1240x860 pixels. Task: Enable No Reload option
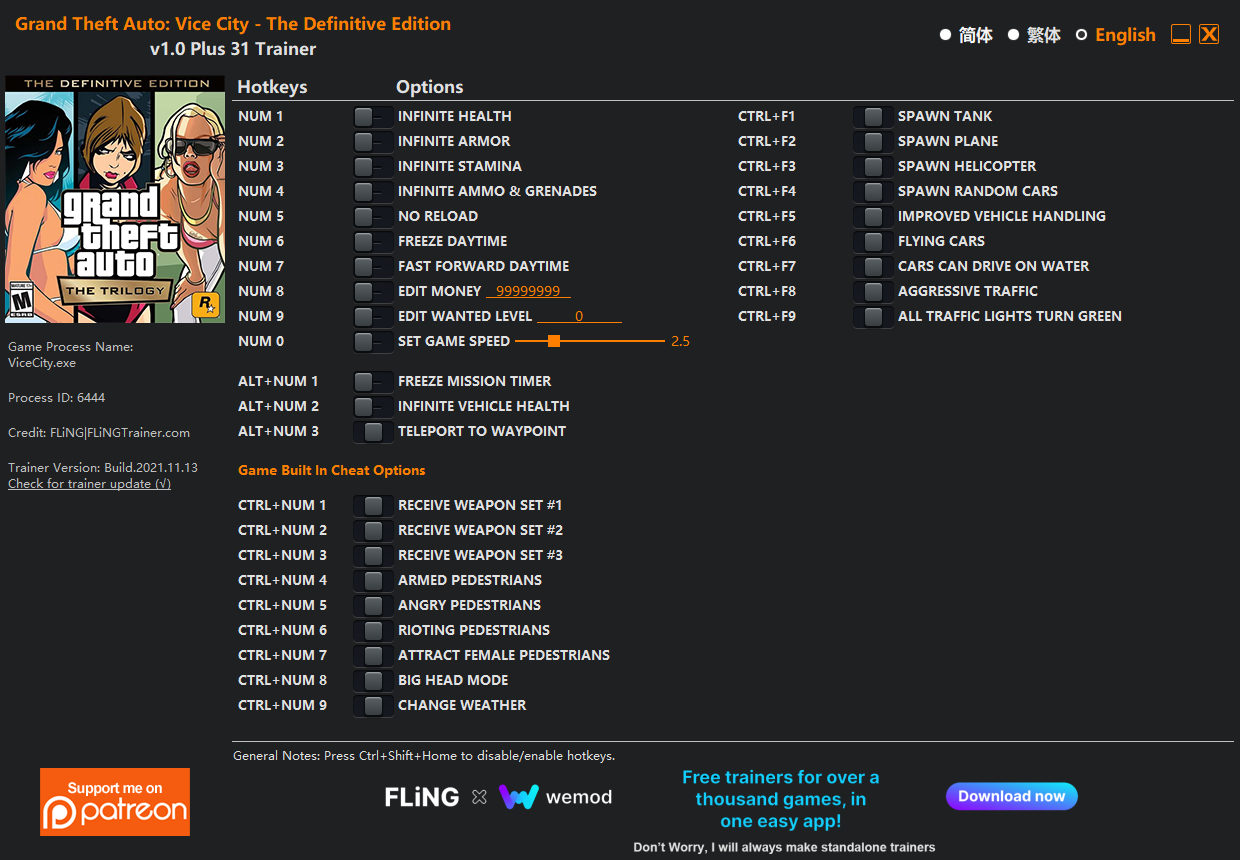pos(373,216)
